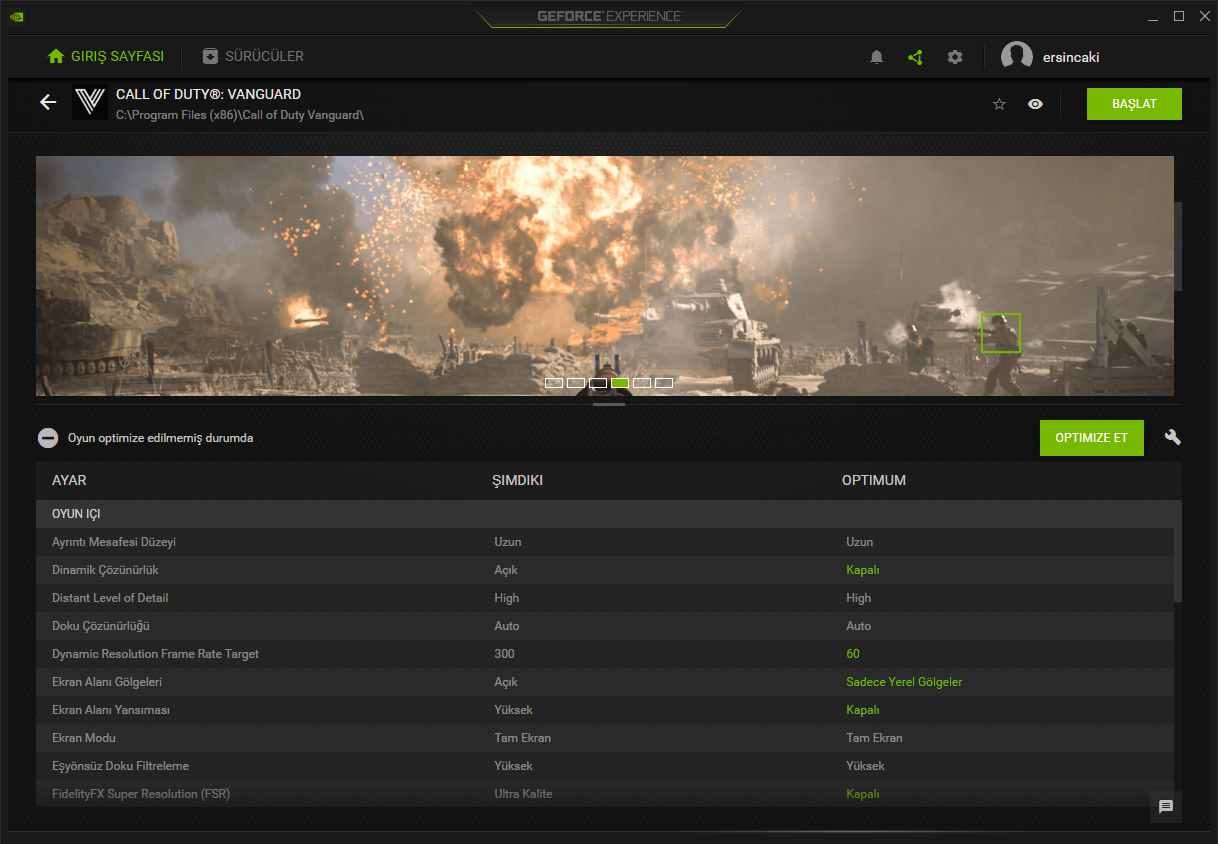Open the share overlay icon

coord(915,57)
